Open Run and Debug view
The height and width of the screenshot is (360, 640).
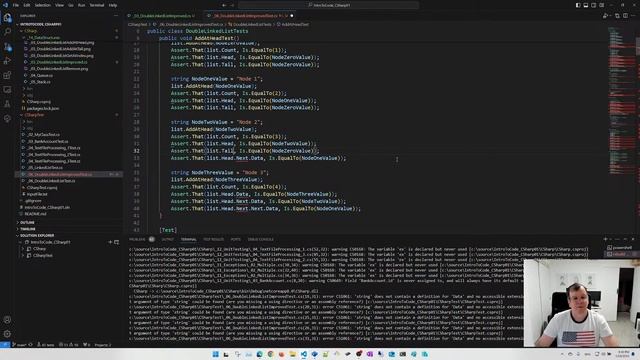tap(7, 61)
